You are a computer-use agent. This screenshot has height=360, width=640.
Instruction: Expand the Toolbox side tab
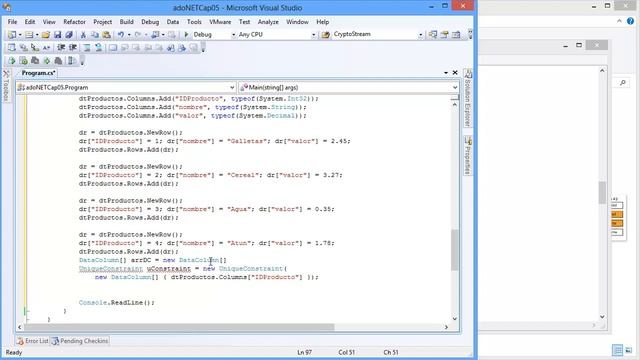pyautogui.click(x=6, y=85)
